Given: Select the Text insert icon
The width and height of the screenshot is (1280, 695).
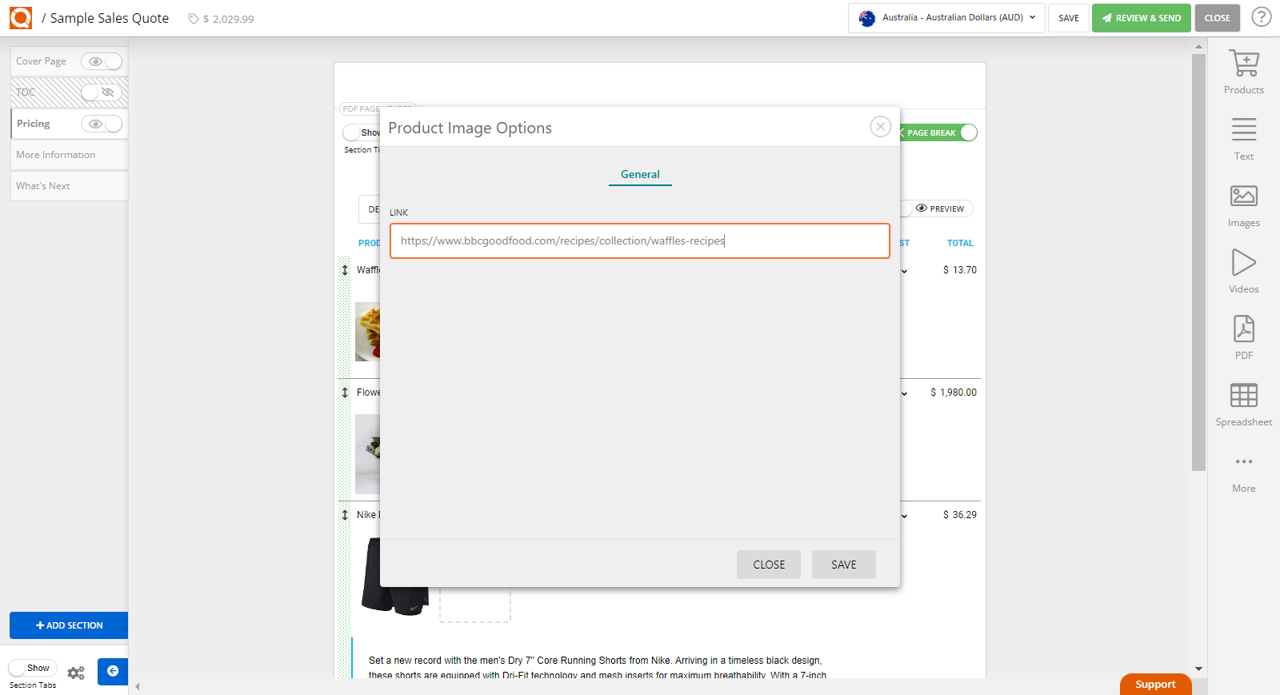Looking at the screenshot, I should tap(1243, 135).
